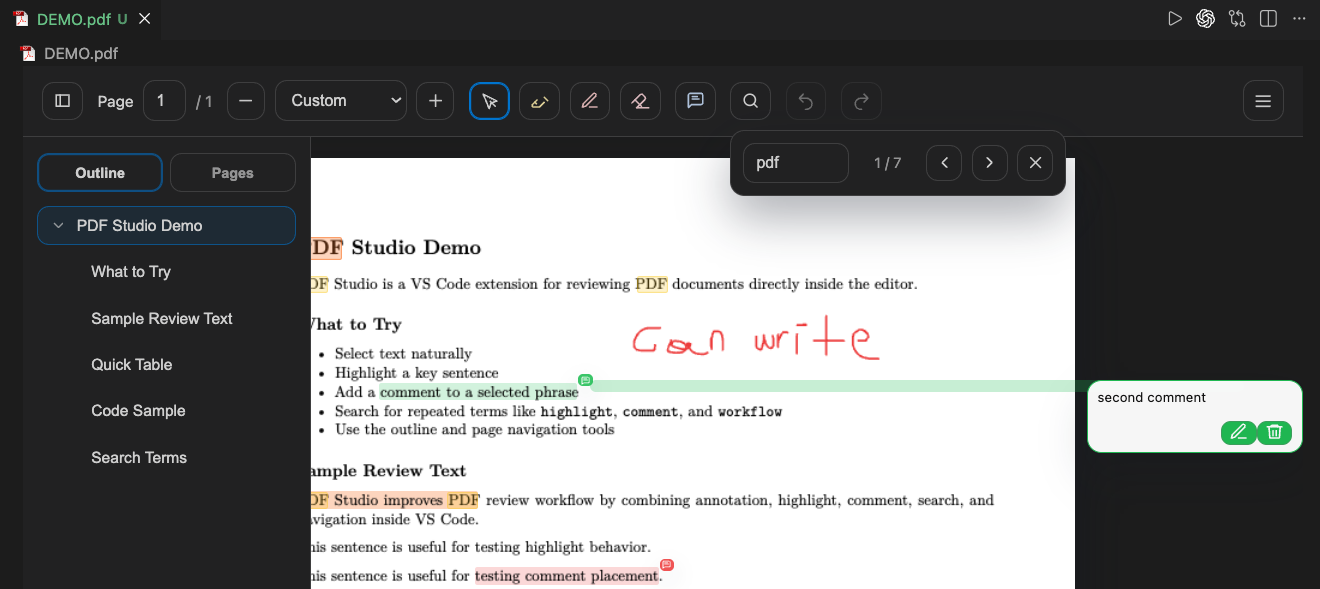Select the eraser tool

(641, 101)
